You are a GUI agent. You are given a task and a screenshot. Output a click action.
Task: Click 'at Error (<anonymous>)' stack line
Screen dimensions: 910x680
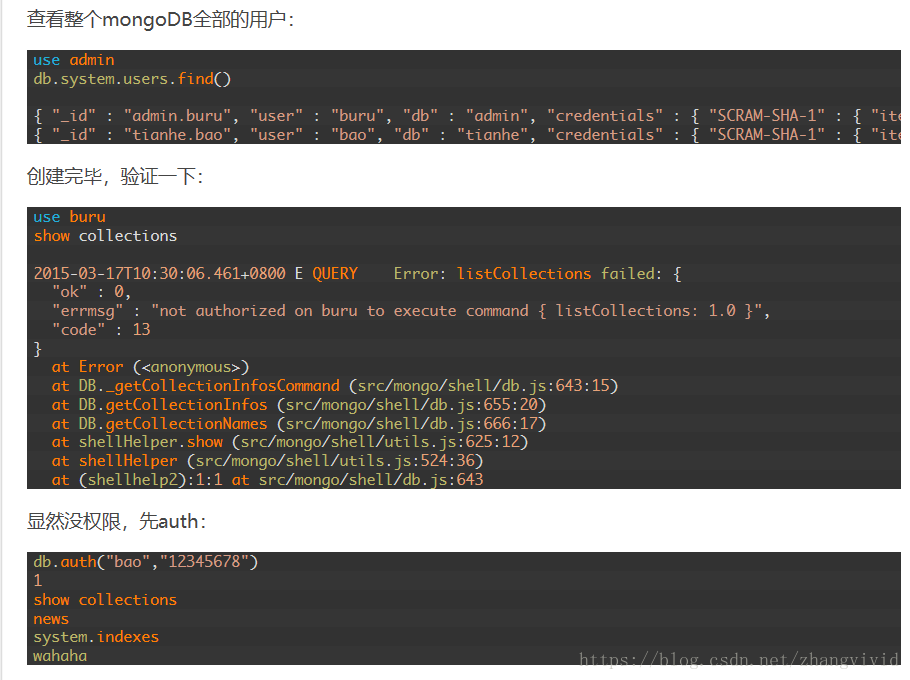click(150, 367)
